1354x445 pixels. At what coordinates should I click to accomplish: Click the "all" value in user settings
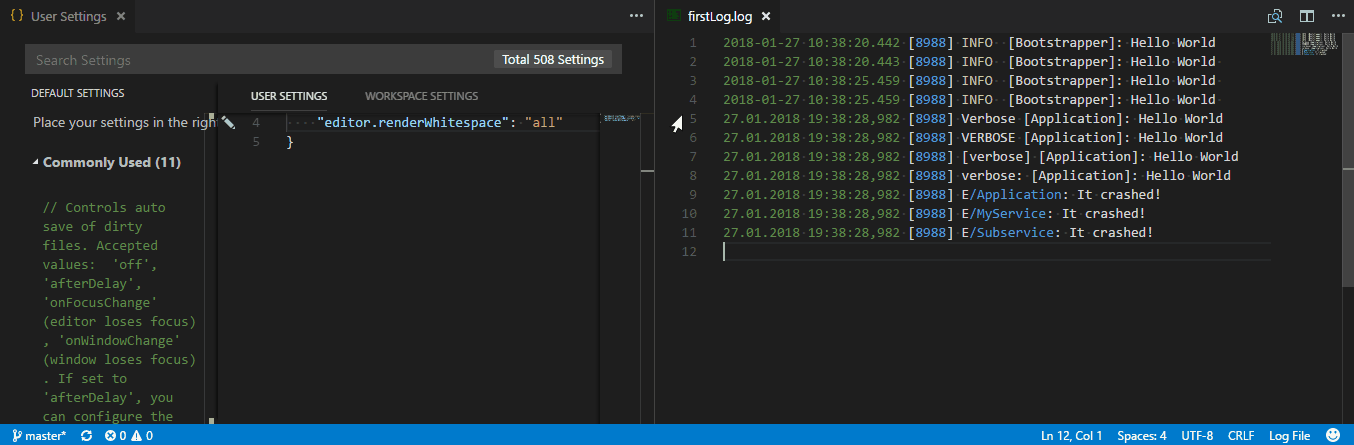544,123
